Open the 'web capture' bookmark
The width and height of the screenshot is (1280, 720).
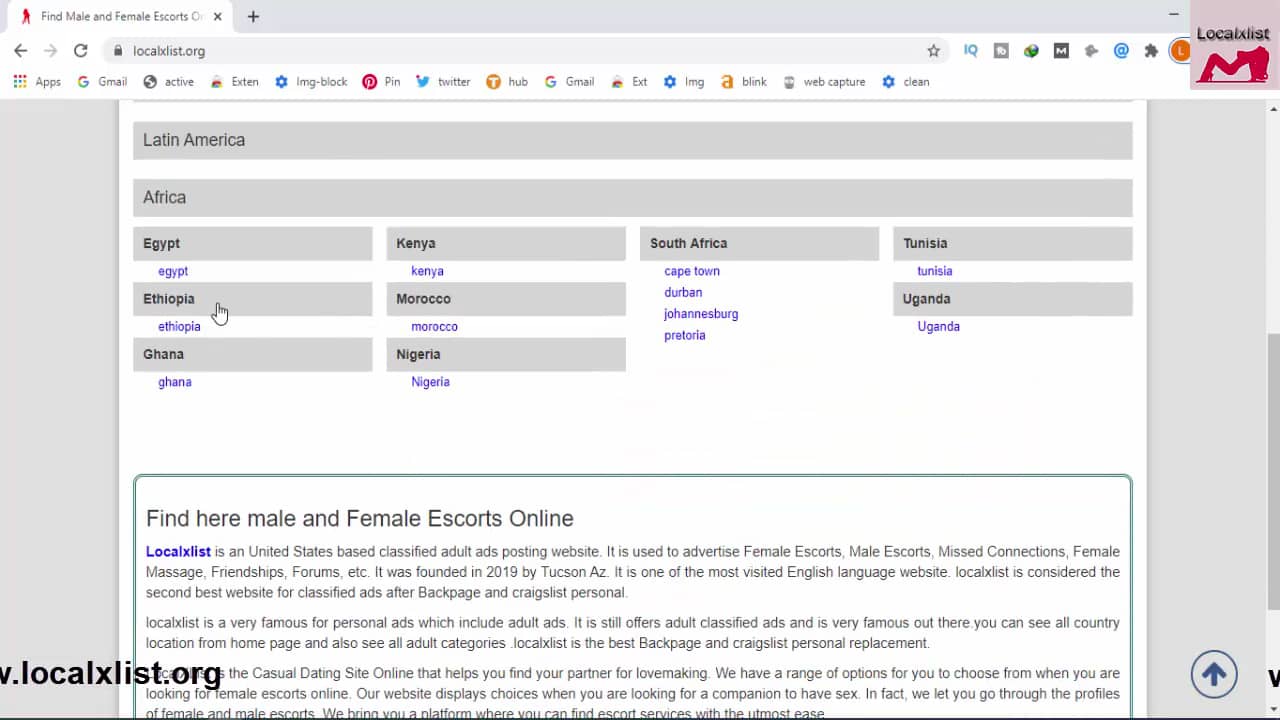(x=824, y=82)
